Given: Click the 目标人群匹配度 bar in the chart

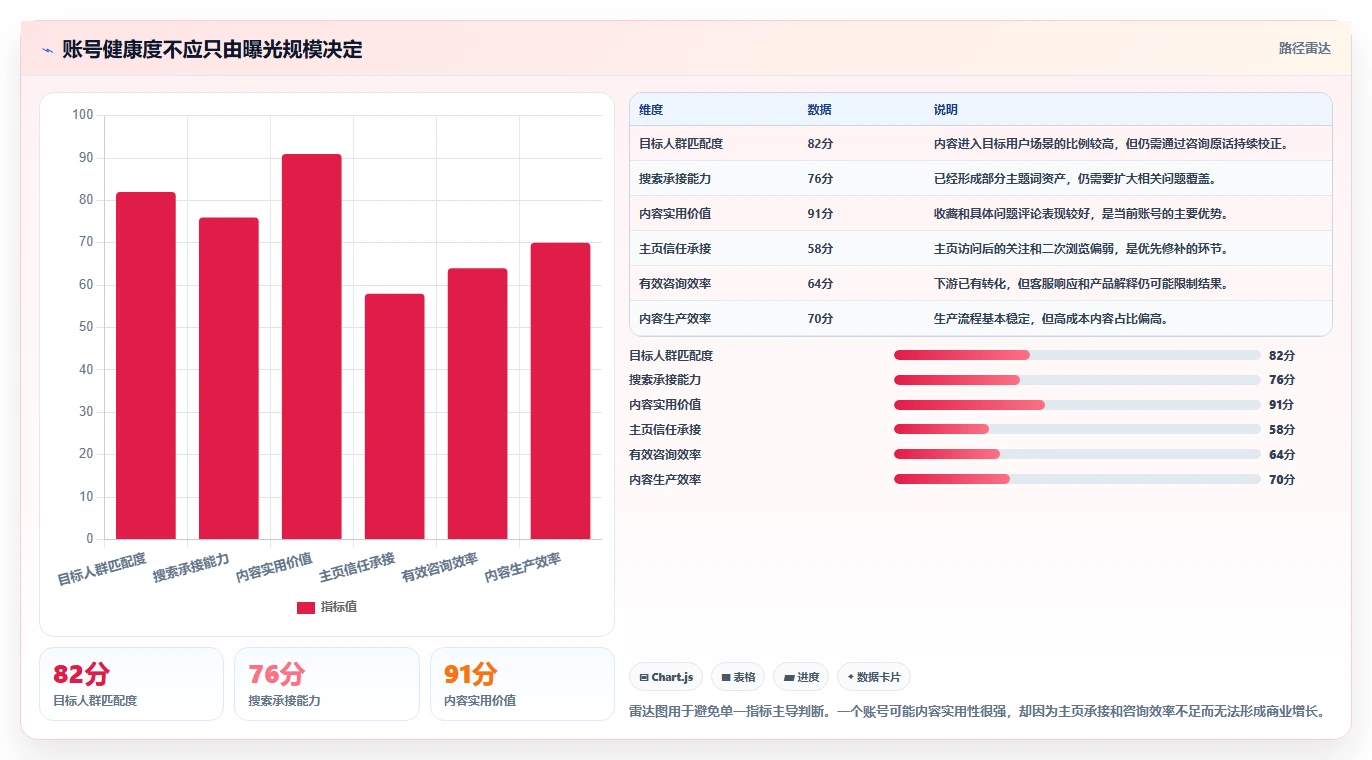Looking at the screenshot, I should pyautogui.click(x=146, y=366).
